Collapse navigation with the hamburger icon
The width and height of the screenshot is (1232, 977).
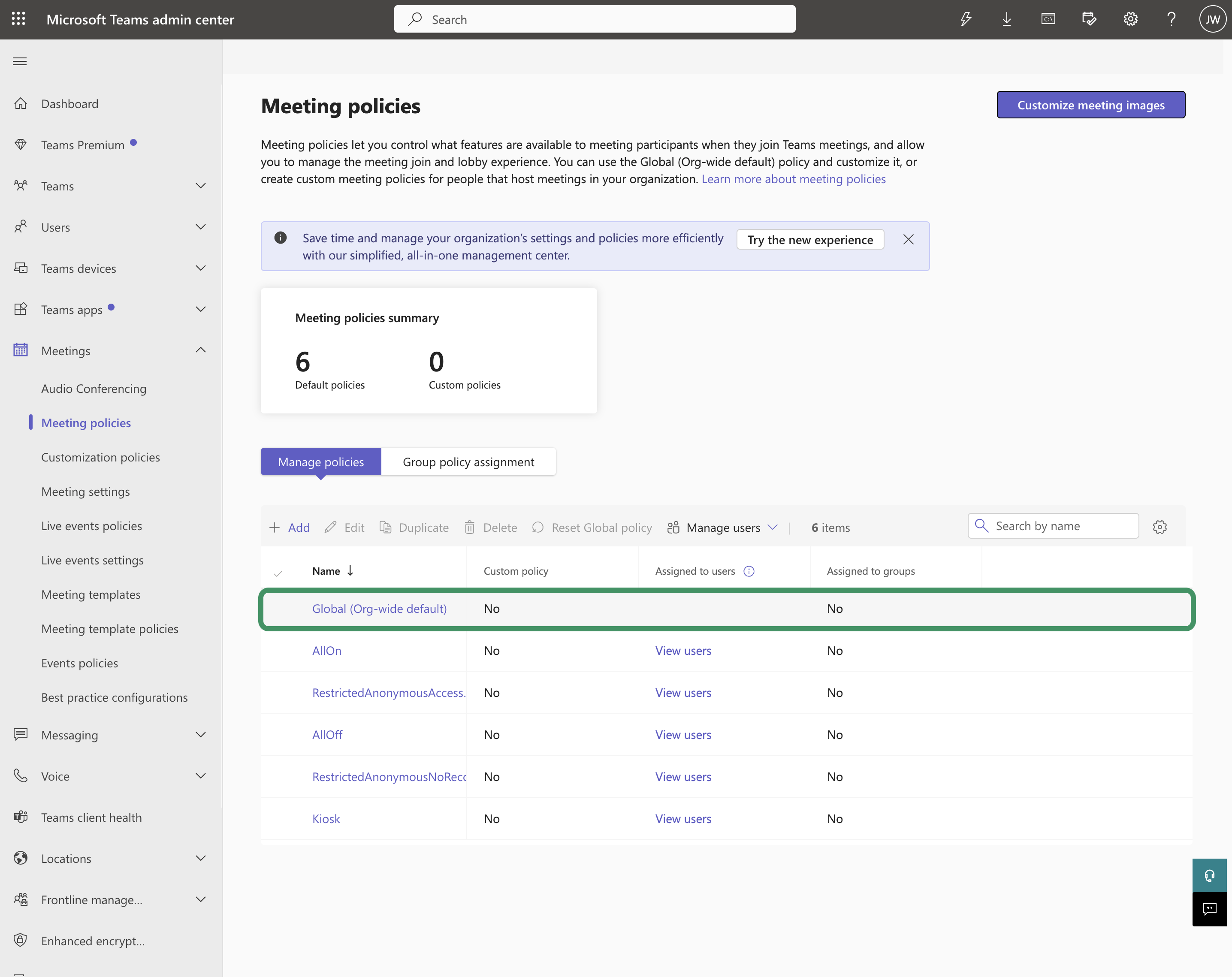point(20,61)
